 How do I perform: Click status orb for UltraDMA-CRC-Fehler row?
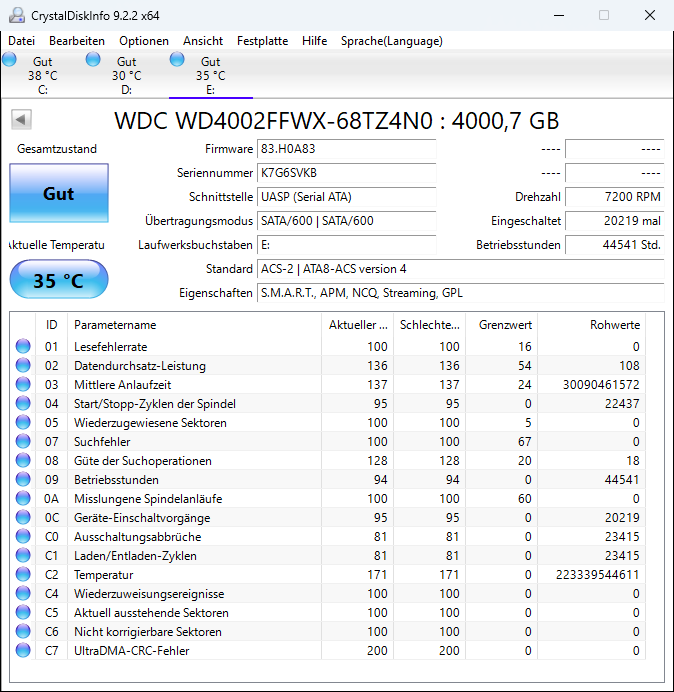coord(23,650)
